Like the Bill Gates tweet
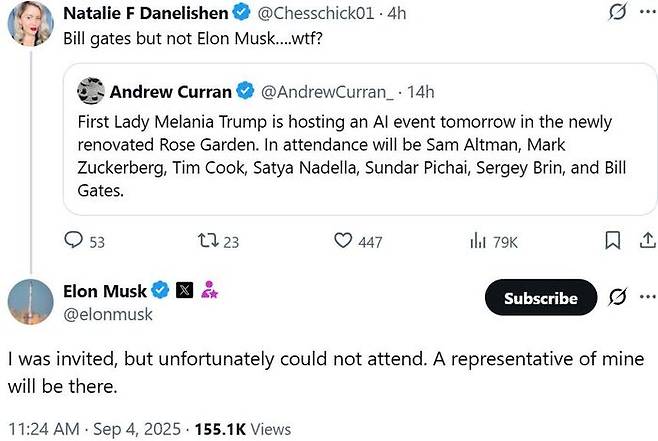The width and height of the screenshot is (658, 441). pyautogui.click(x=358, y=241)
